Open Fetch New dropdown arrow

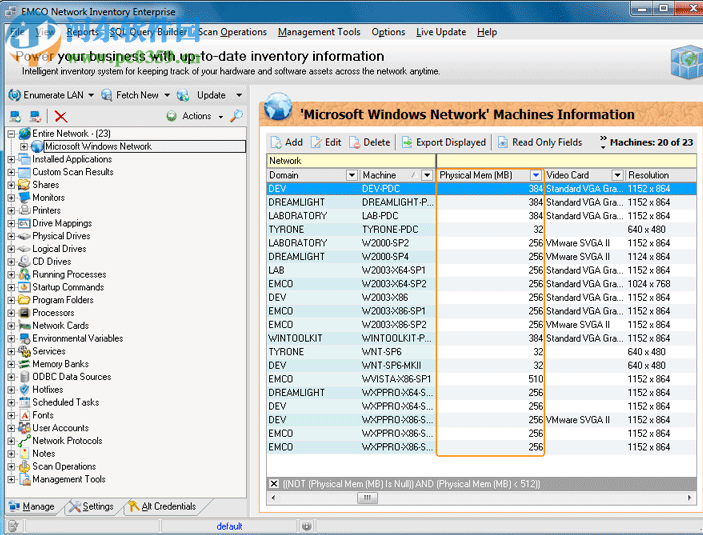(167, 95)
